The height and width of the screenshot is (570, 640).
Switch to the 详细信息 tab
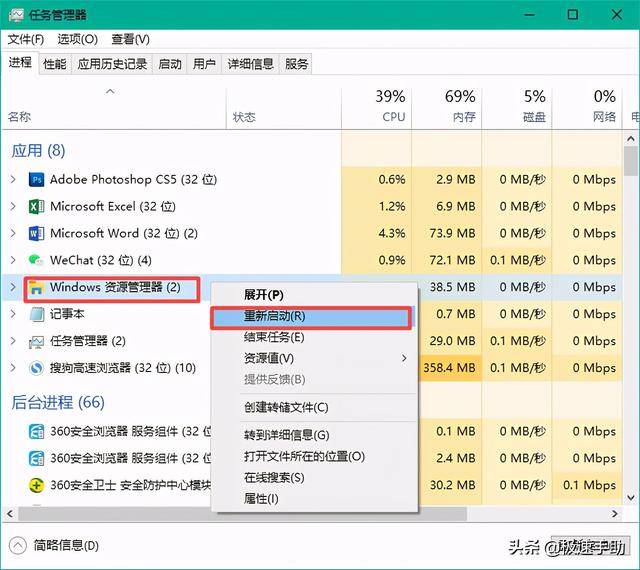(250, 64)
